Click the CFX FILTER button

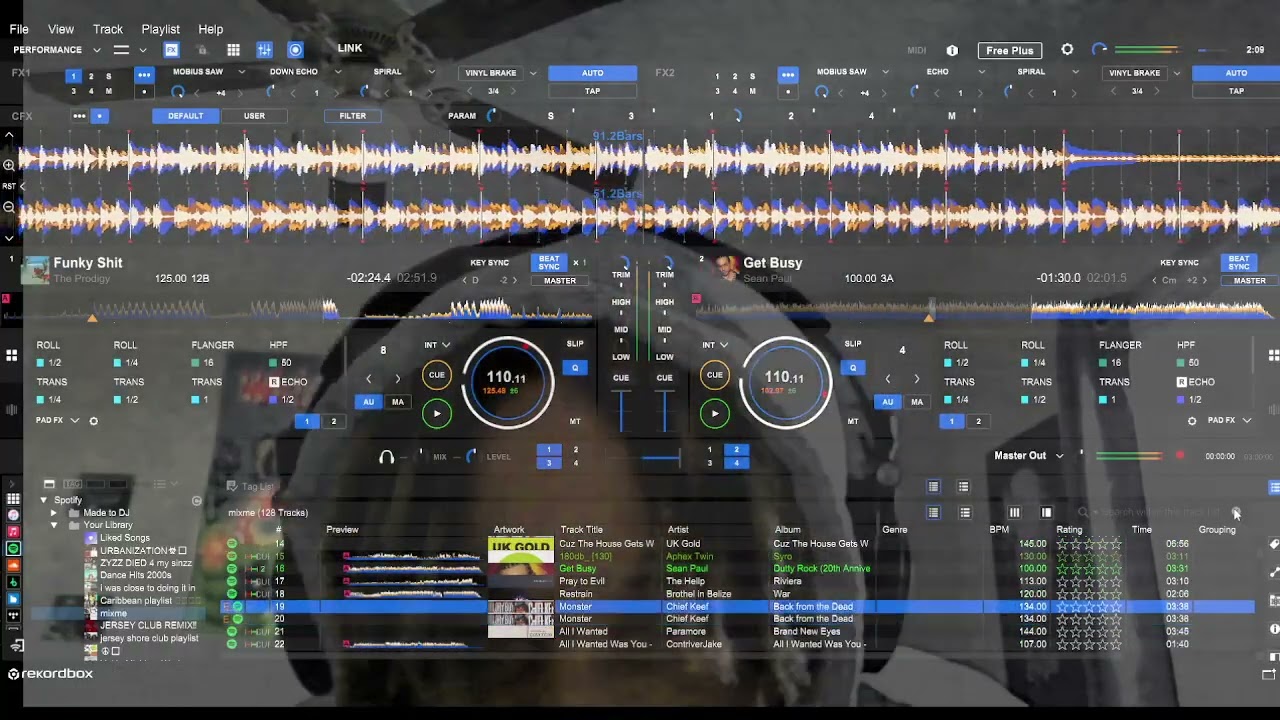point(352,116)
